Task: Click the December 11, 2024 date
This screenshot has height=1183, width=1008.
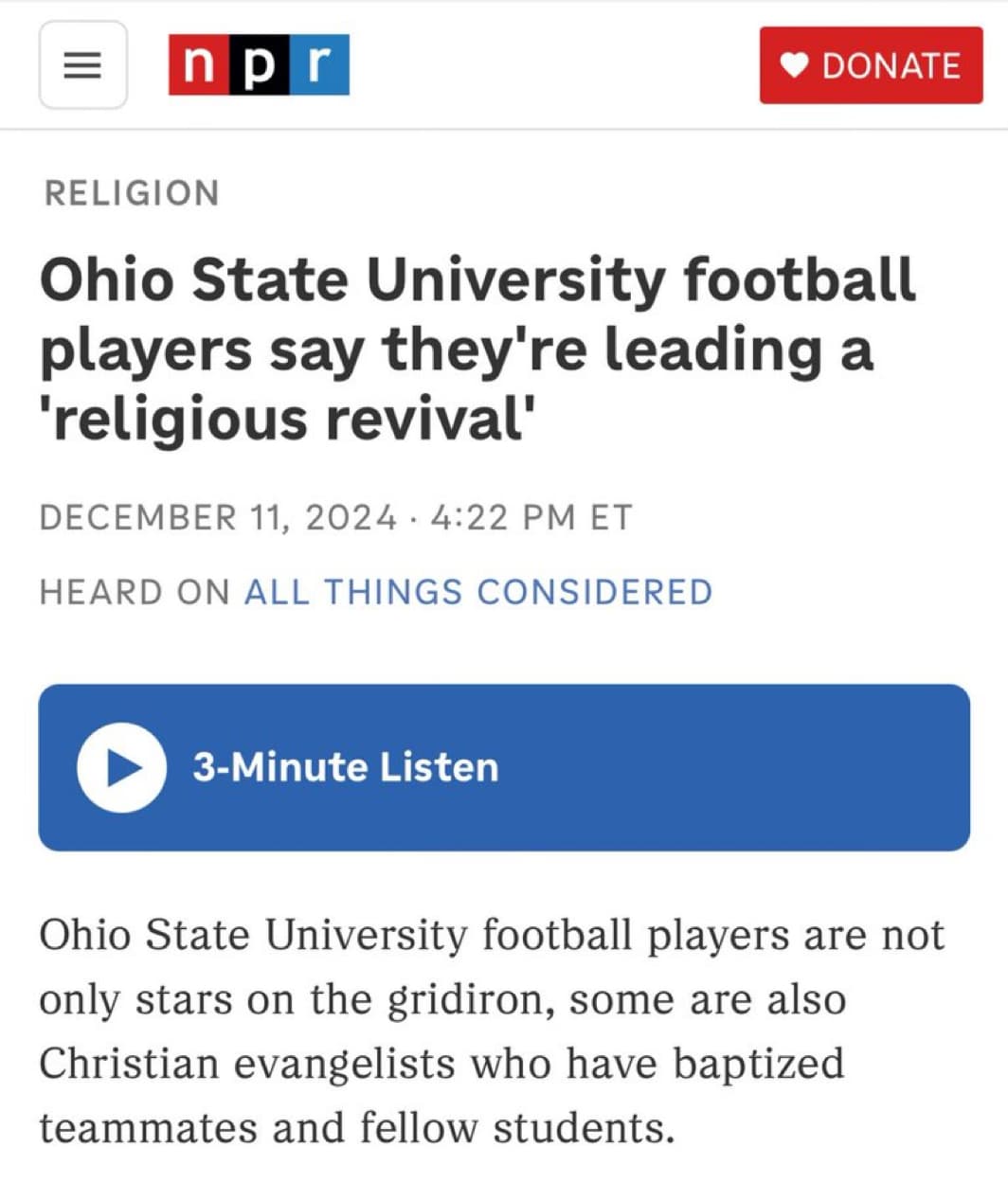Action: [218, 518]
